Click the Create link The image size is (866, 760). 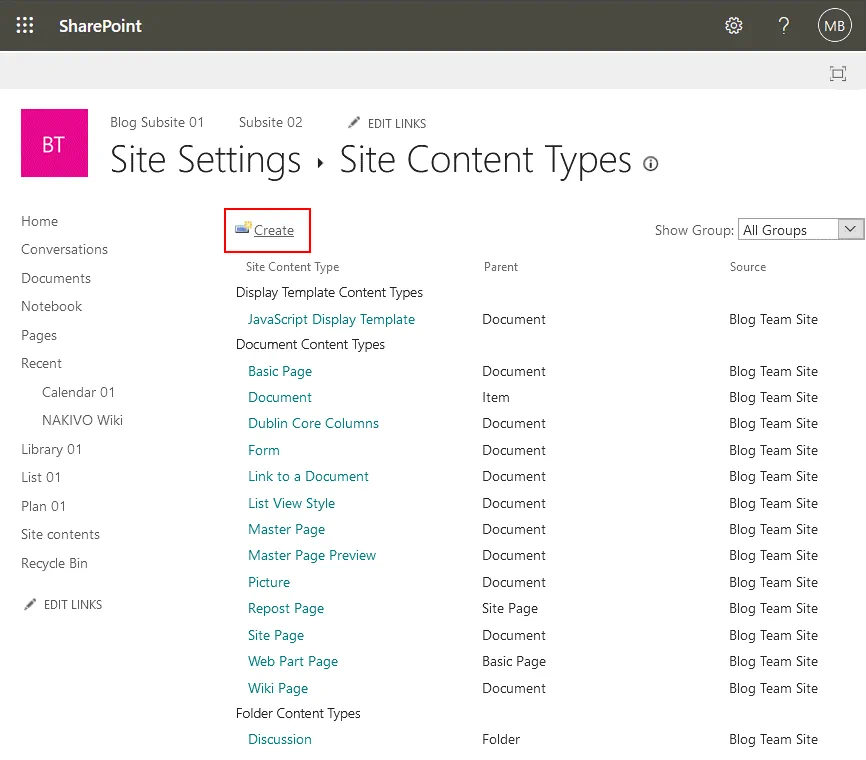[273, 230]
